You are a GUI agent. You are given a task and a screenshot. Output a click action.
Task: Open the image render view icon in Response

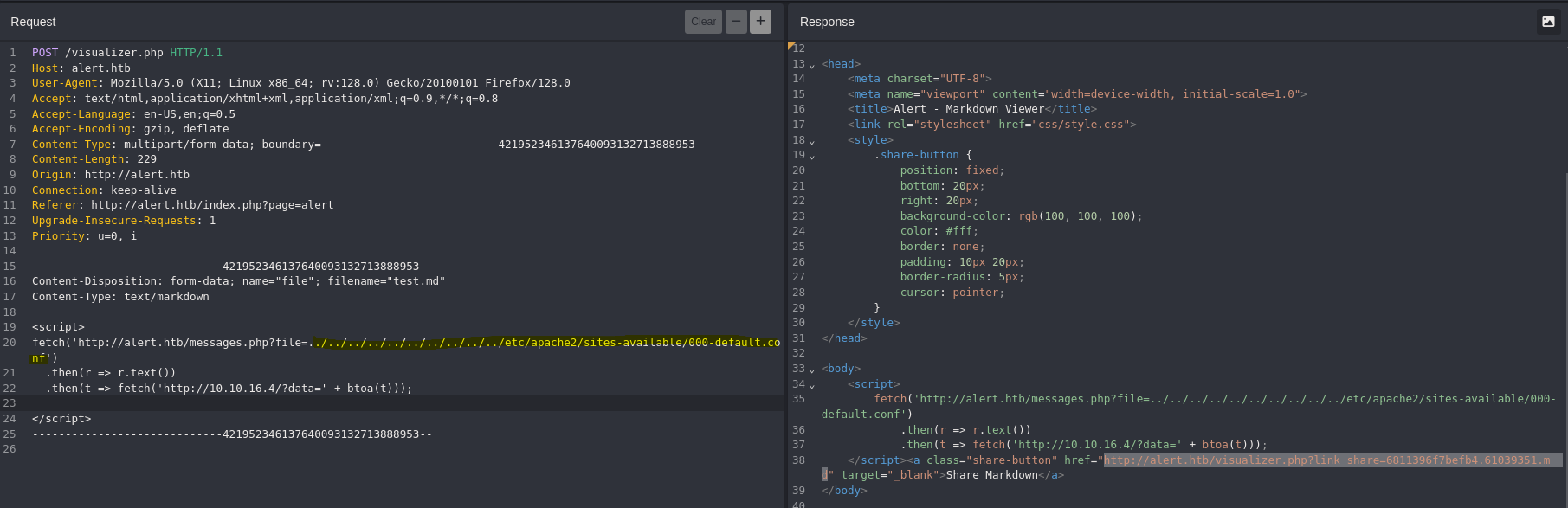click(1548, 22)
